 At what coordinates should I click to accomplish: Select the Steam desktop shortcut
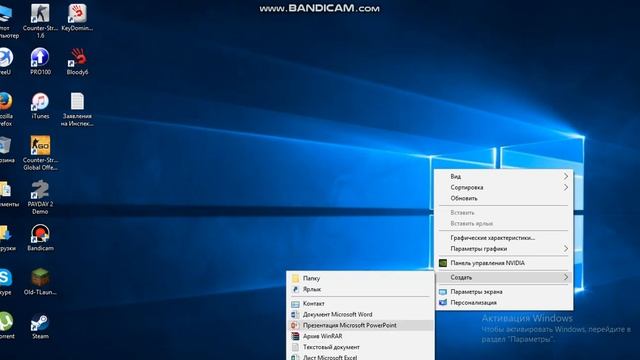tap(40, 326)
